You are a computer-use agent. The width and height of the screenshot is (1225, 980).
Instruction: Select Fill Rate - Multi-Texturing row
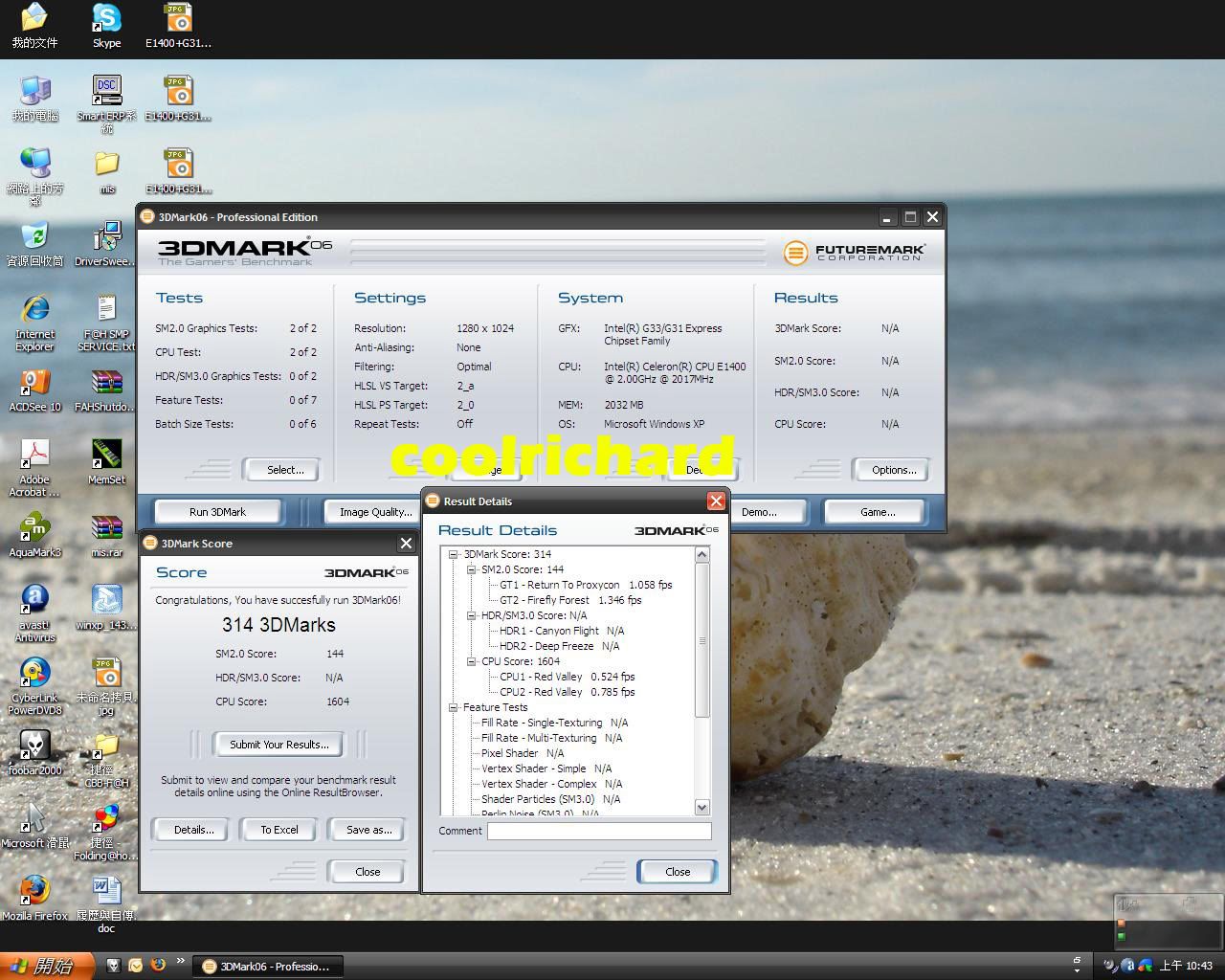click(551, 738)
